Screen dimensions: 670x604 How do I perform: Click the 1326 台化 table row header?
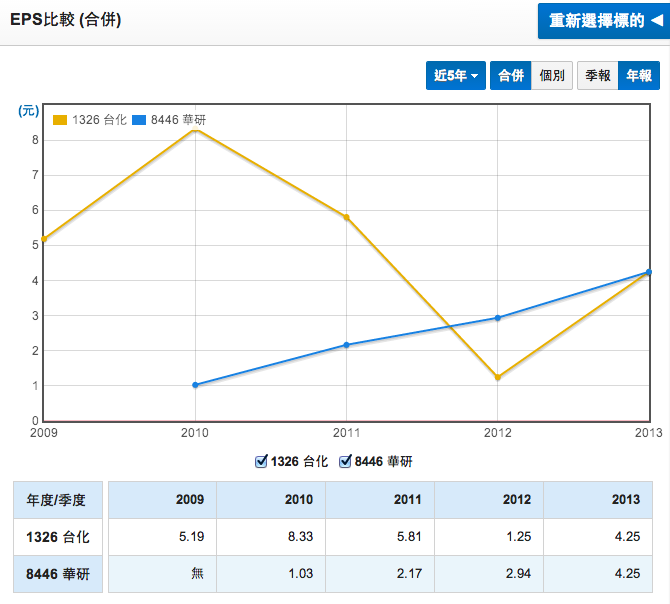click(x=57, y=537)
